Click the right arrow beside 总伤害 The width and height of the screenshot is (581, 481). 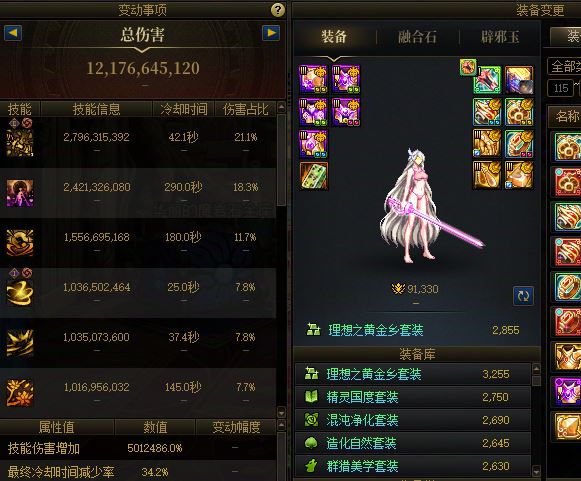[x=271, y=33]
